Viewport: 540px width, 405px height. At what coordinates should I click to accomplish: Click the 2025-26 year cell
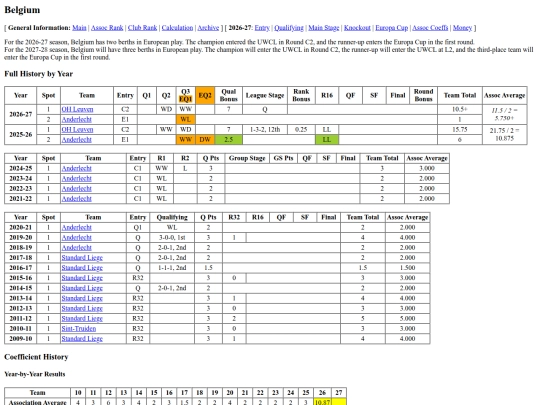(21, 134)
